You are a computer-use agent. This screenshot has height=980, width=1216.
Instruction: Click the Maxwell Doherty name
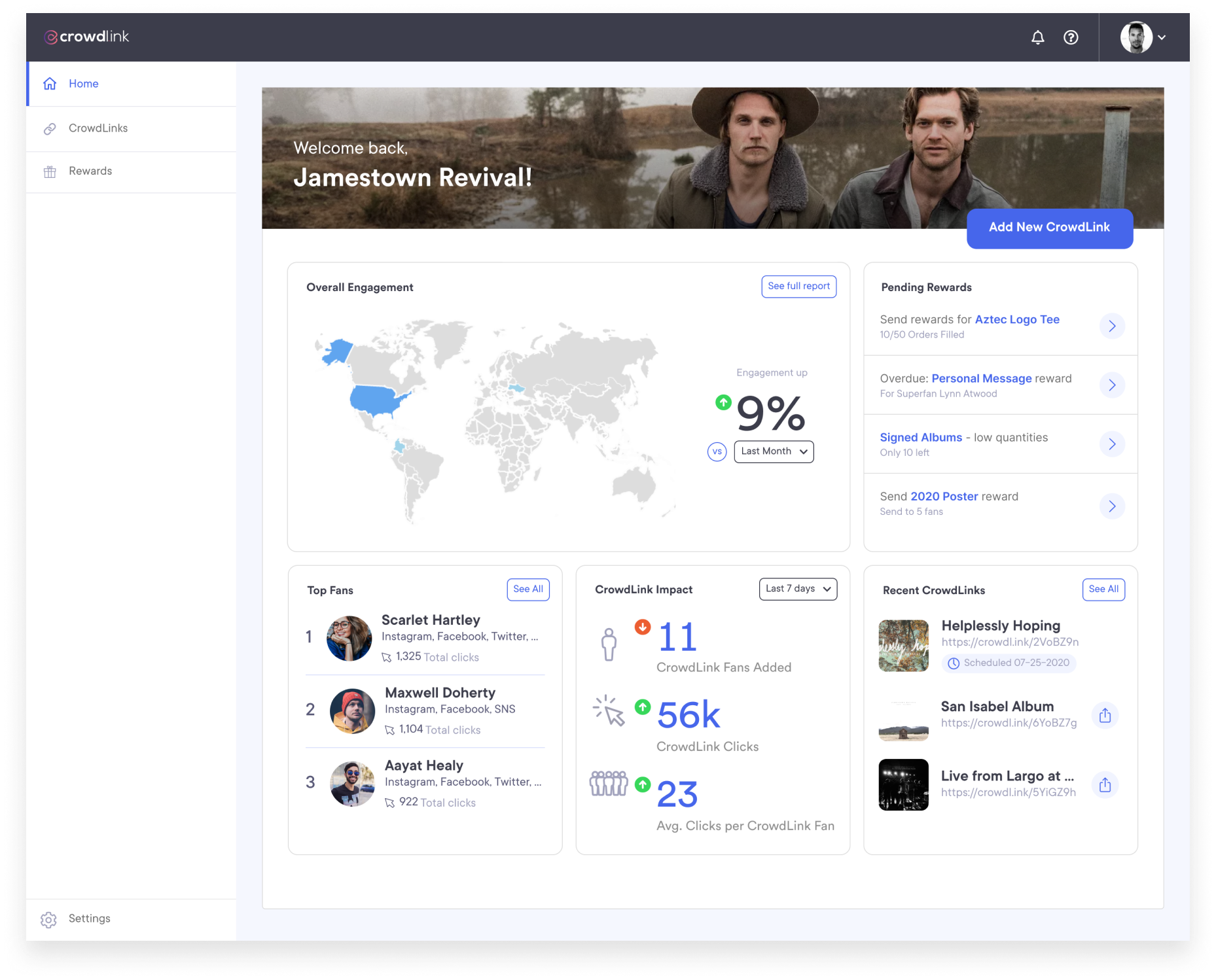pyautogui.click(x=440, y=692)
